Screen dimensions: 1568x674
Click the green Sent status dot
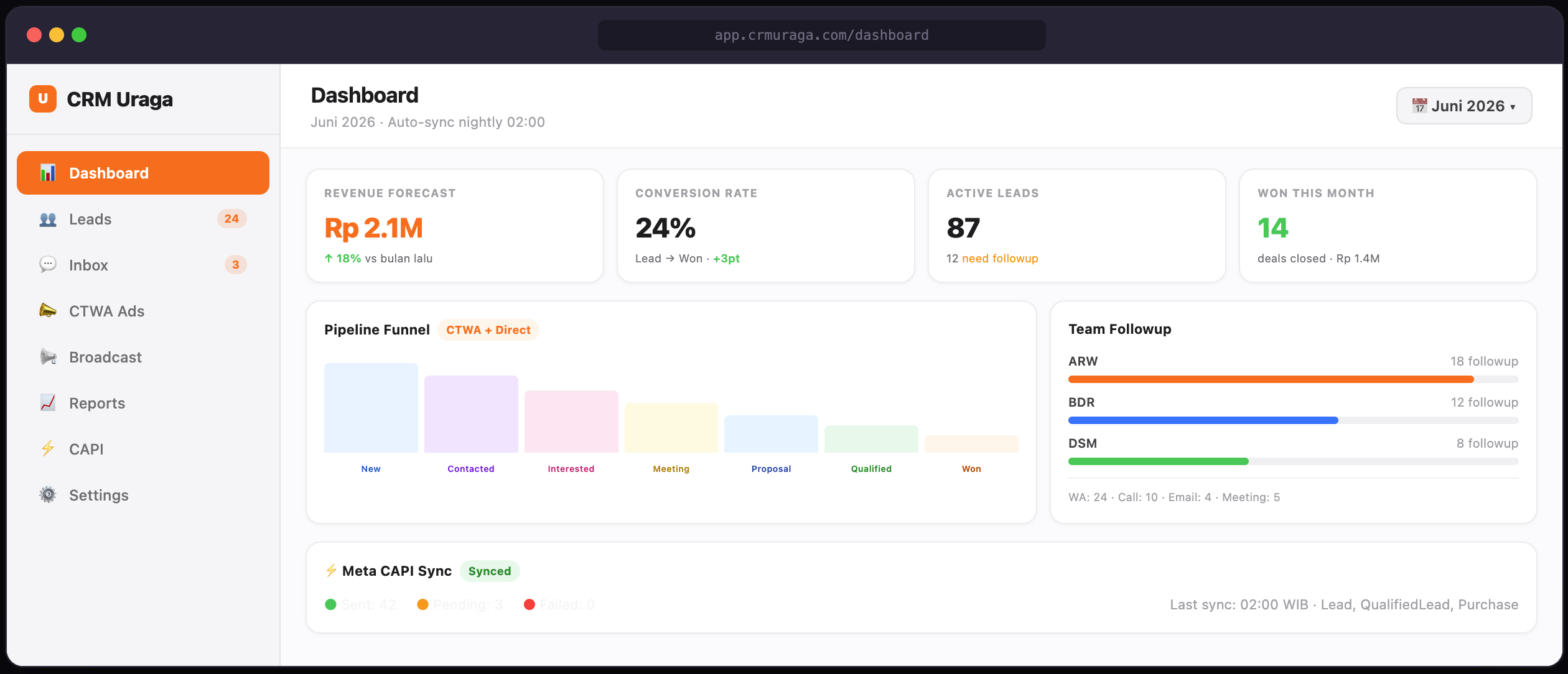tap(330, 604)
